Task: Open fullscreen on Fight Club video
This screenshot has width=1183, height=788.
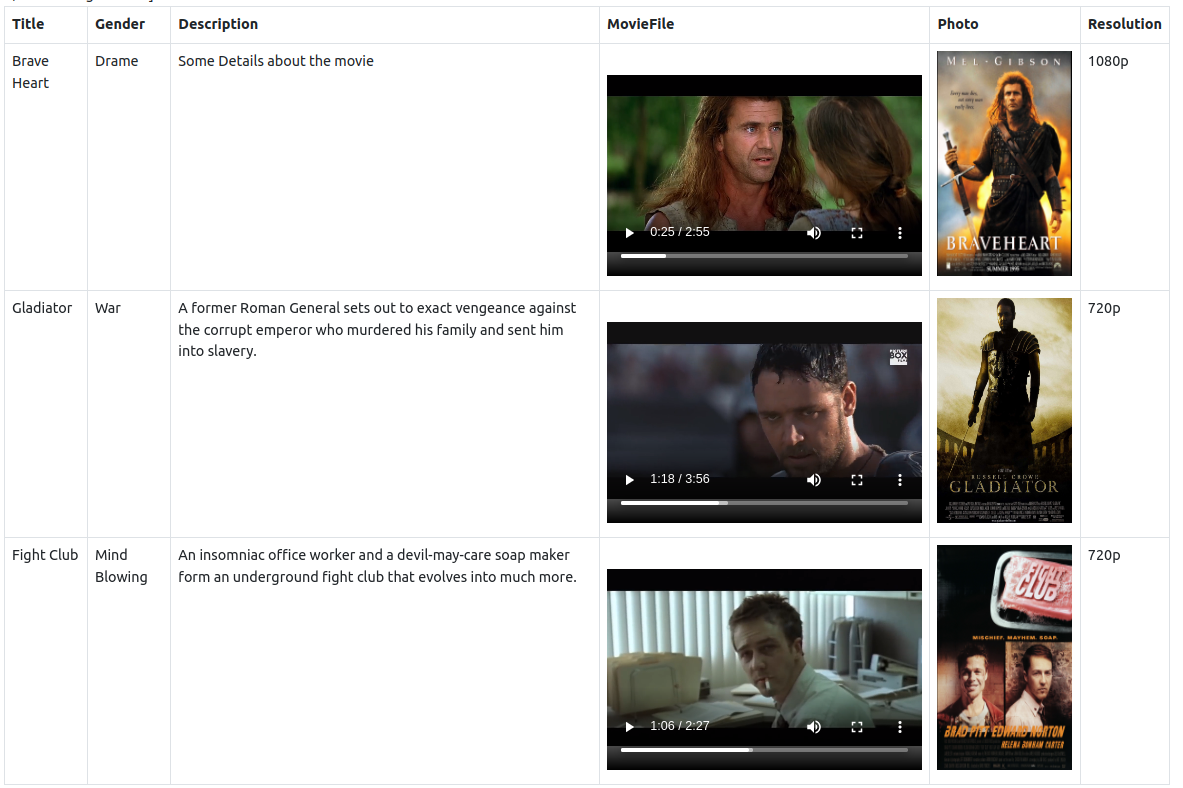Action: tap(856, 726)
